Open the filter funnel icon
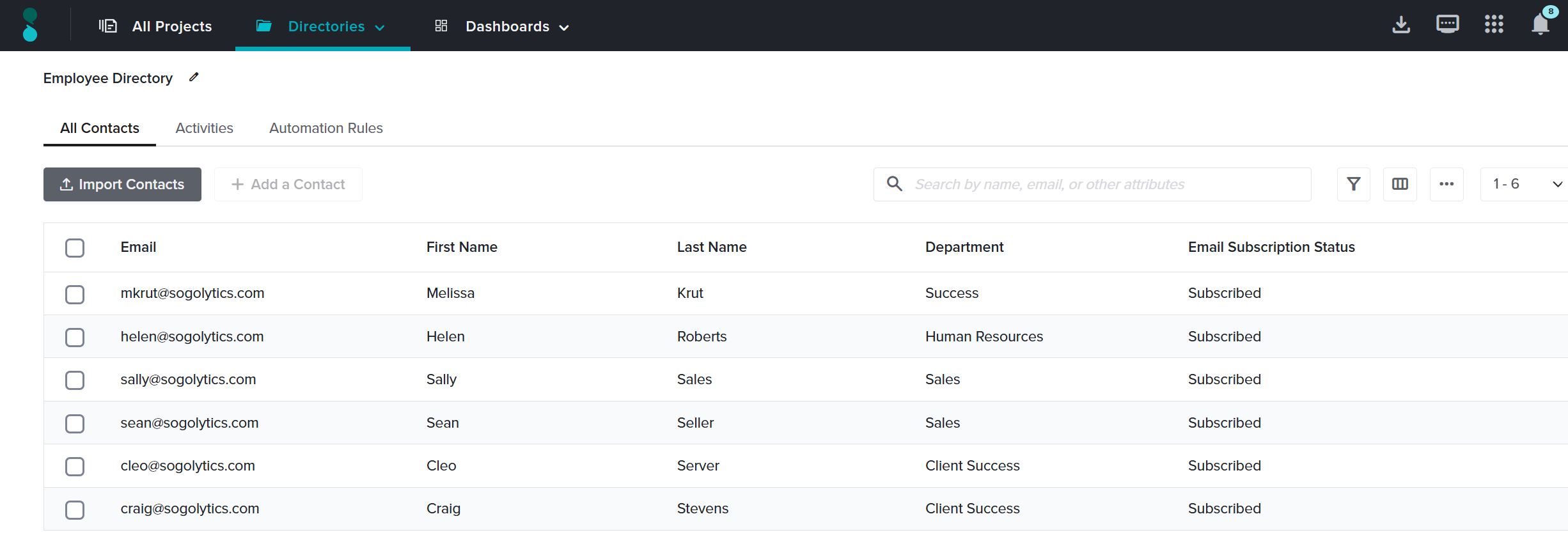This screenshot has height=537, width=1568. [x=1353, y=184]
